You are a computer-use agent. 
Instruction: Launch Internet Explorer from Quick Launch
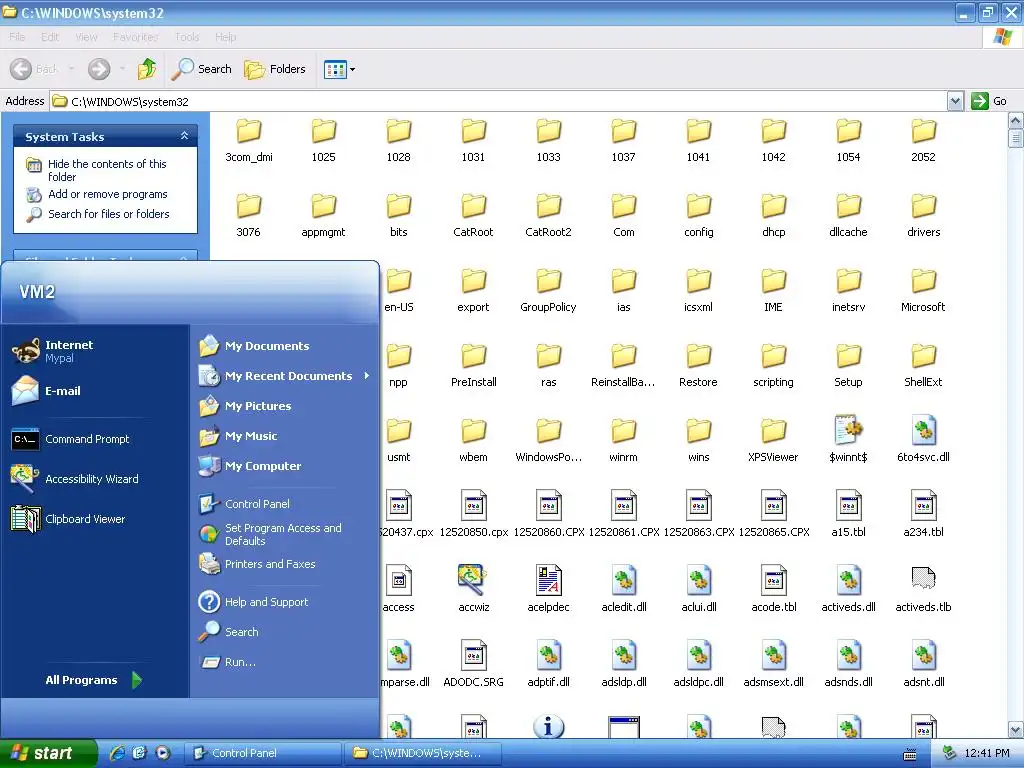117,753
